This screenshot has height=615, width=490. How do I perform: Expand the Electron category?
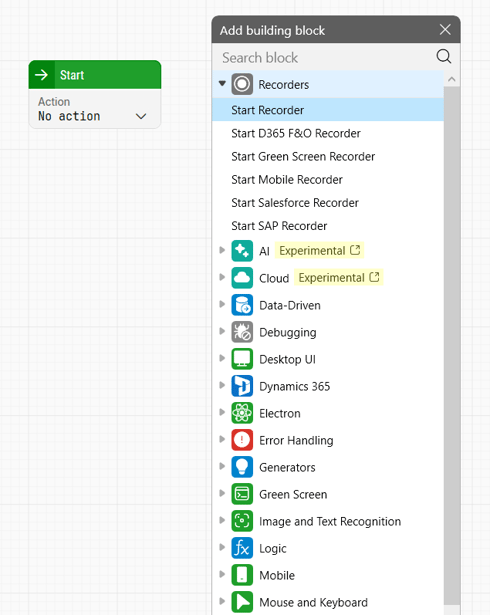pos(222,412)
